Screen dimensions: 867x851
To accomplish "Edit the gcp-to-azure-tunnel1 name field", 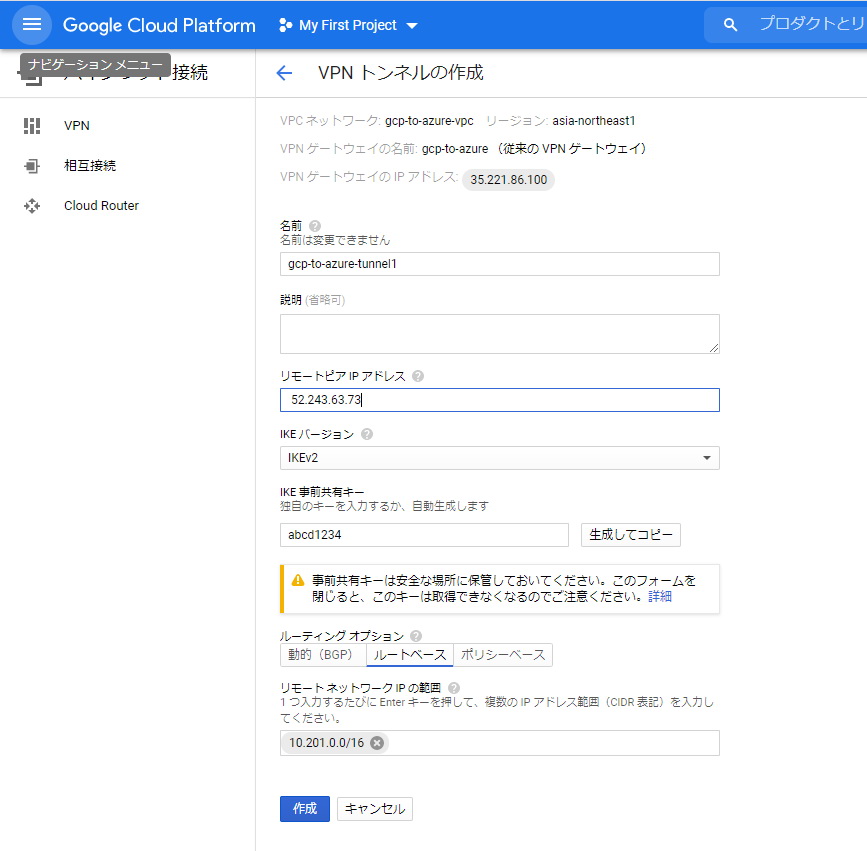I will [499, 264].
